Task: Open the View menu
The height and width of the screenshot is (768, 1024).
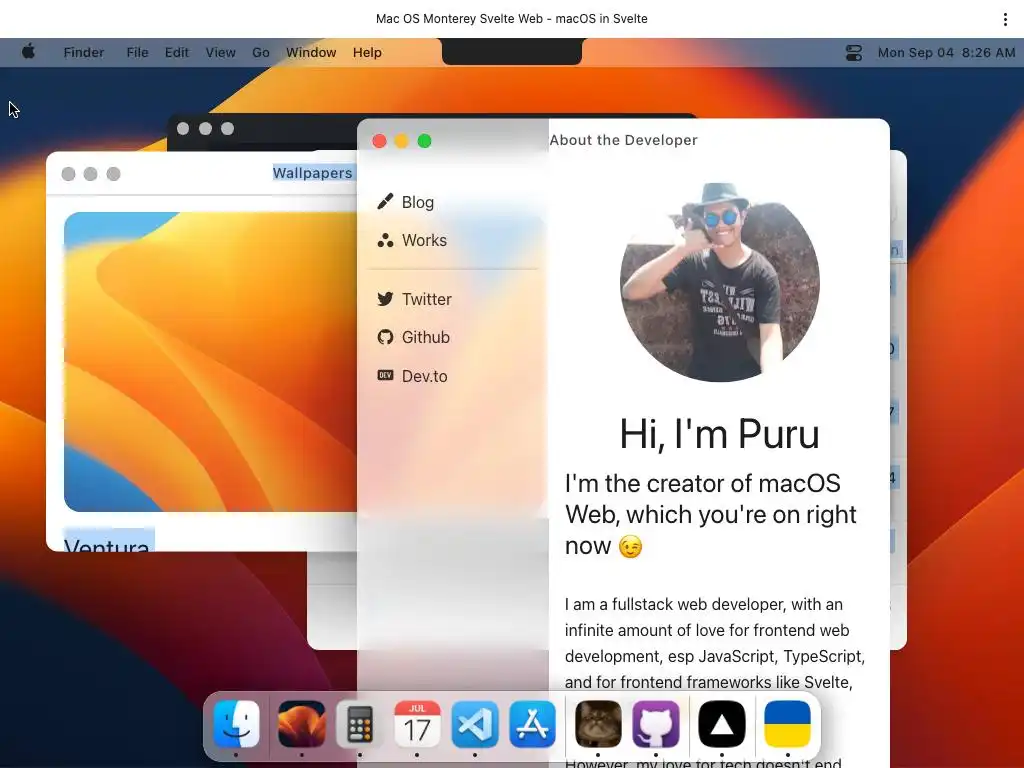Action: click(220, 52)
